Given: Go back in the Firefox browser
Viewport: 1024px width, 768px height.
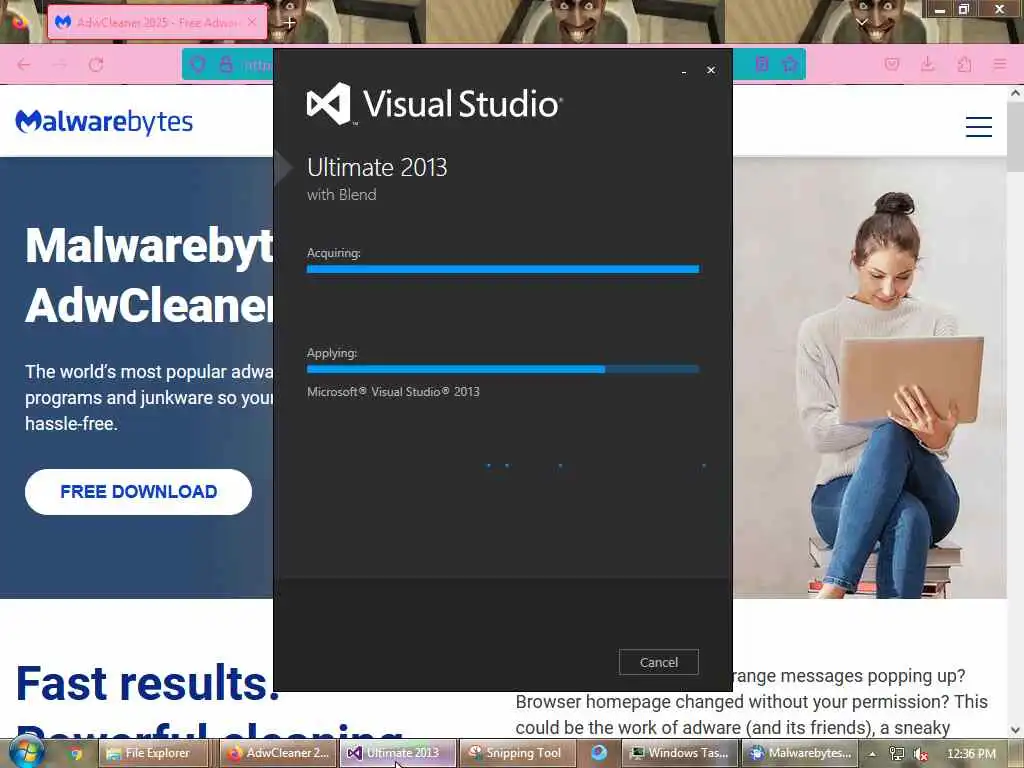Looking at the screenshot, I should (24, 65).
